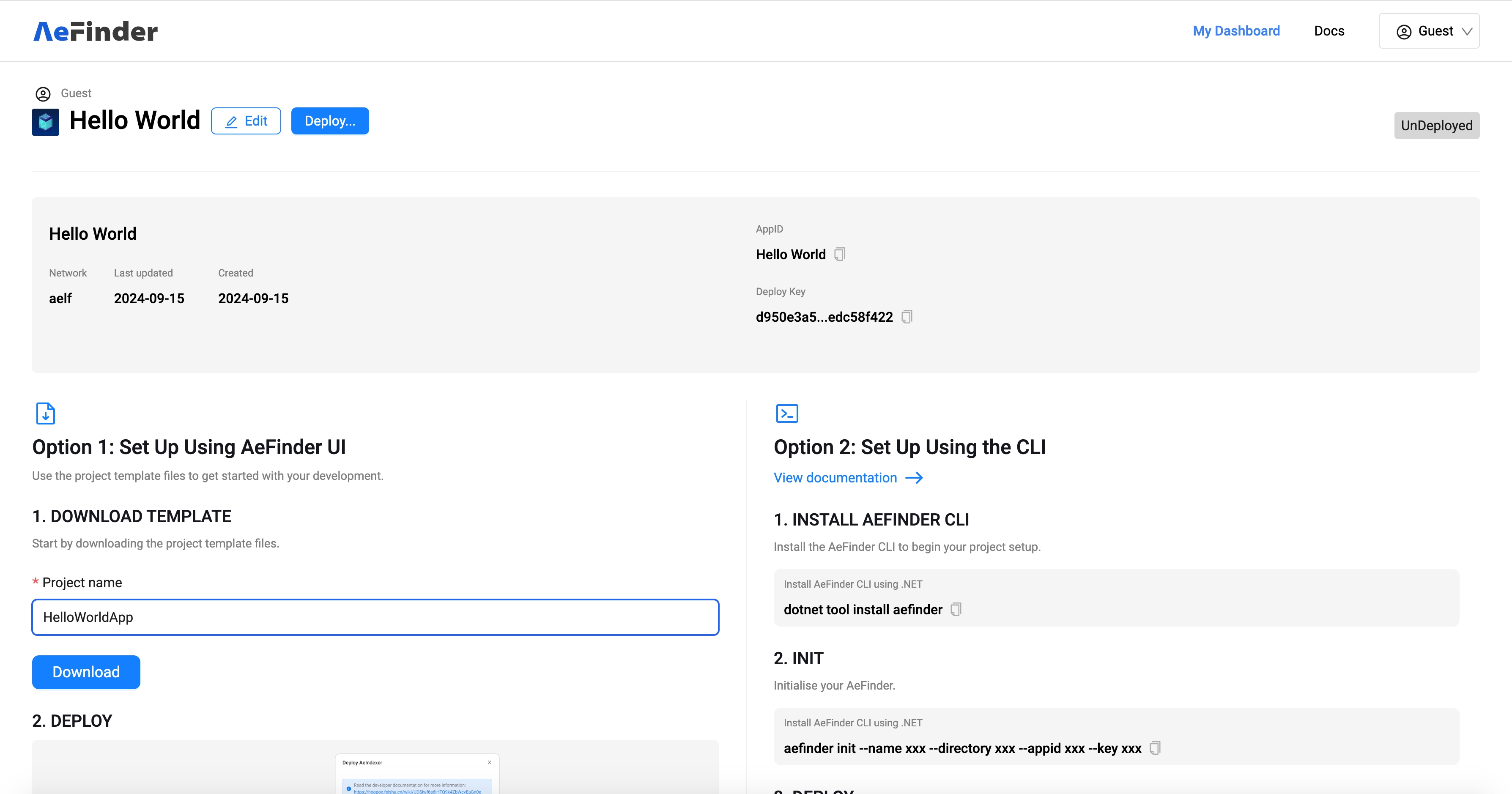
Task: Copy the aefinder init command
Action: 1155,748
